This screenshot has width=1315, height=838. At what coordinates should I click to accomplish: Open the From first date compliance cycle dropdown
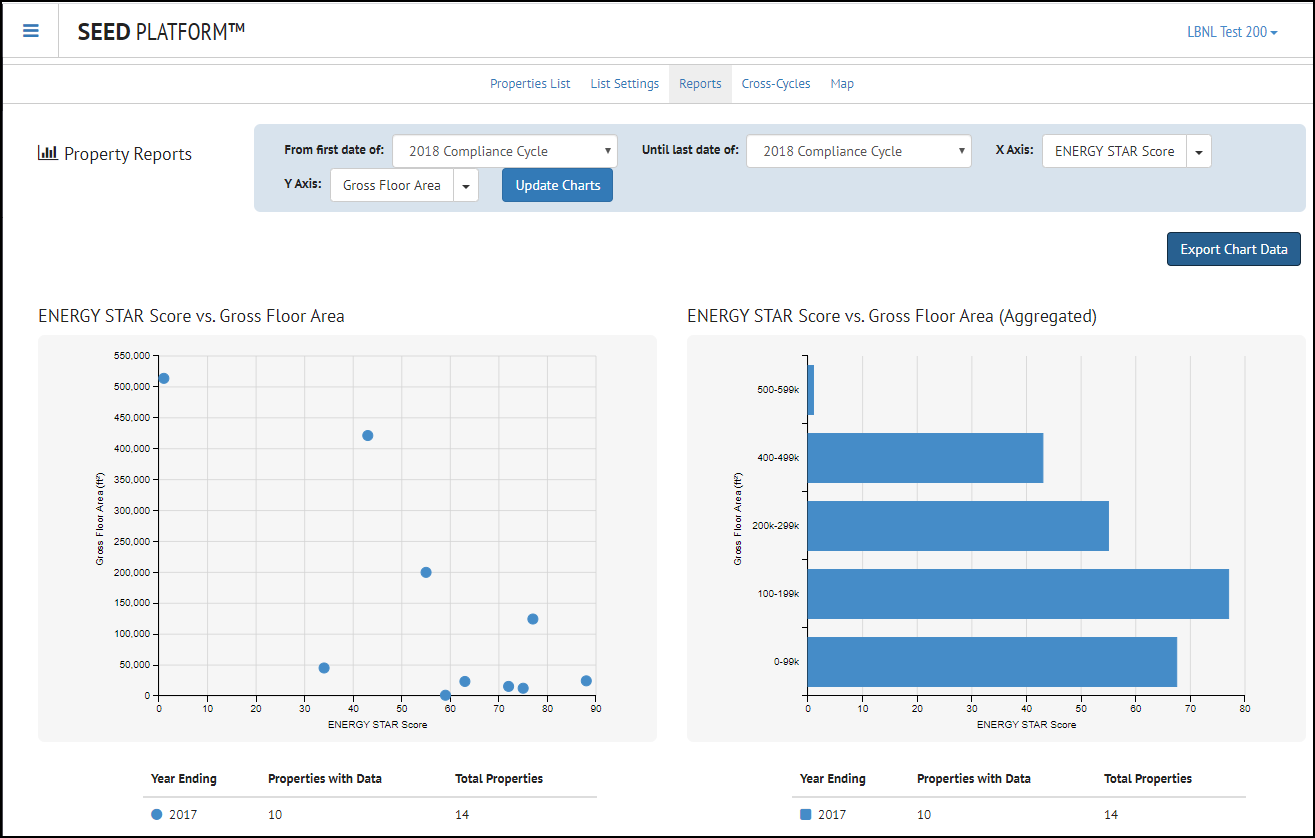coord(505,151)
